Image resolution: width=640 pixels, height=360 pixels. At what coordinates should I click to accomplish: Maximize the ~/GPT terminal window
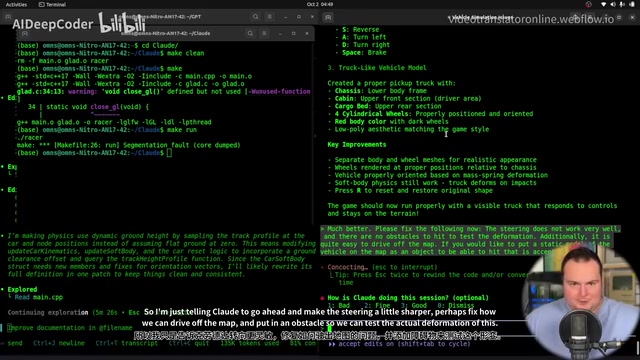pos(299,17)
